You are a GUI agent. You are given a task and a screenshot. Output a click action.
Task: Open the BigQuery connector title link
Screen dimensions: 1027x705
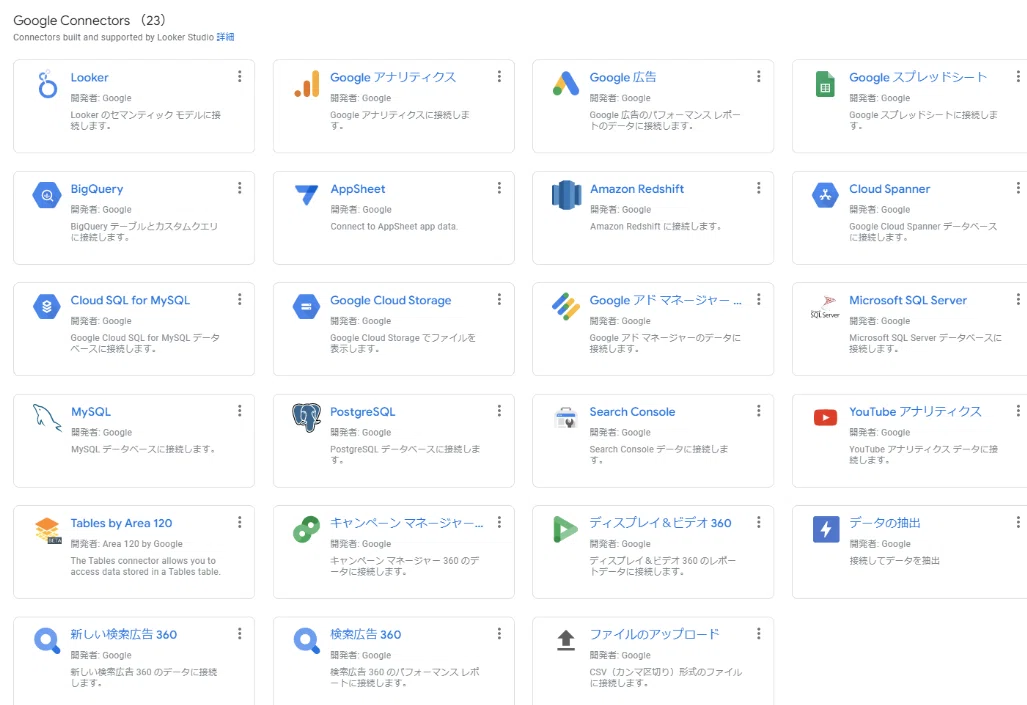[x=97, y=189]
